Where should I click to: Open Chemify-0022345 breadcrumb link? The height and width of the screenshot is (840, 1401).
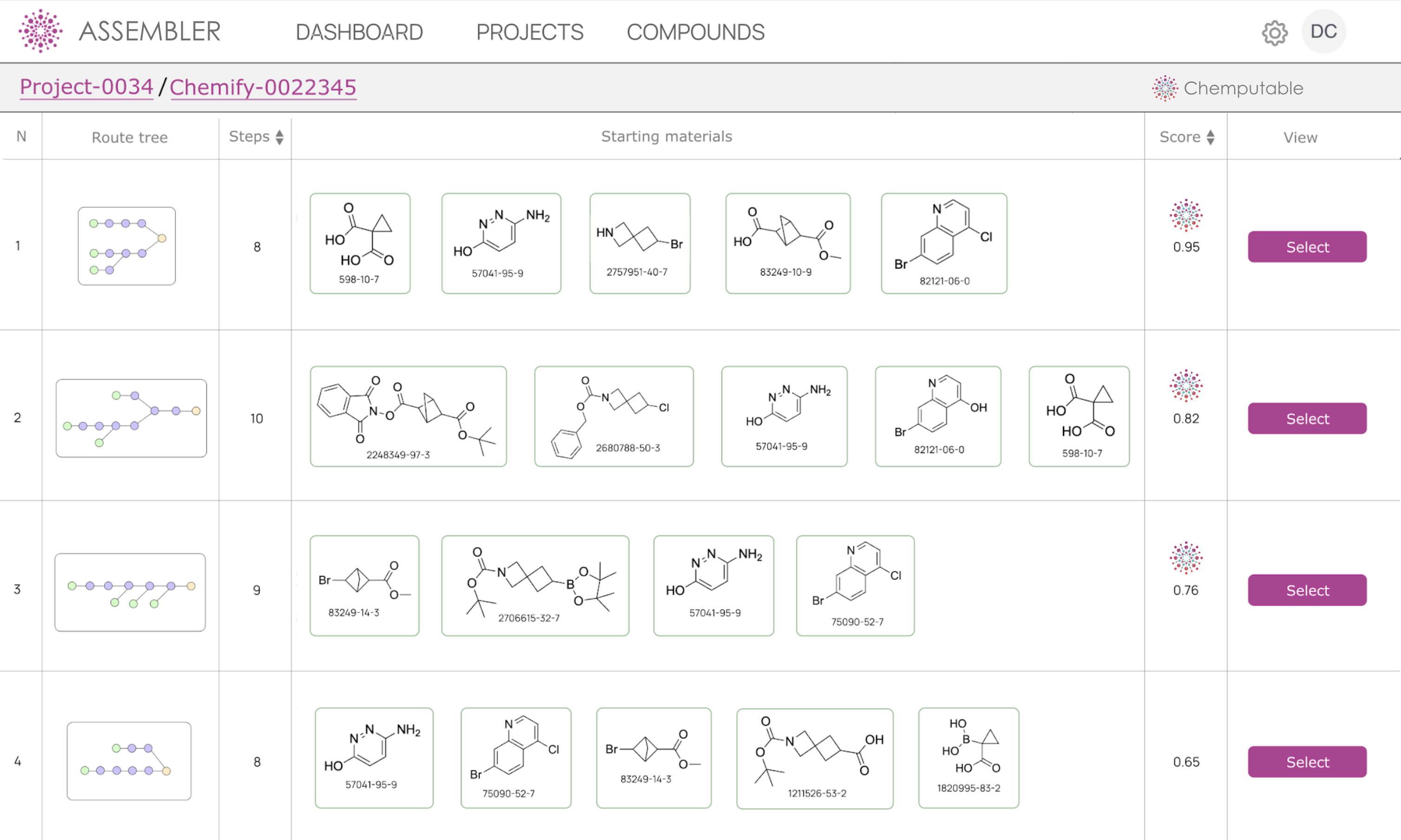click(263, 87)
